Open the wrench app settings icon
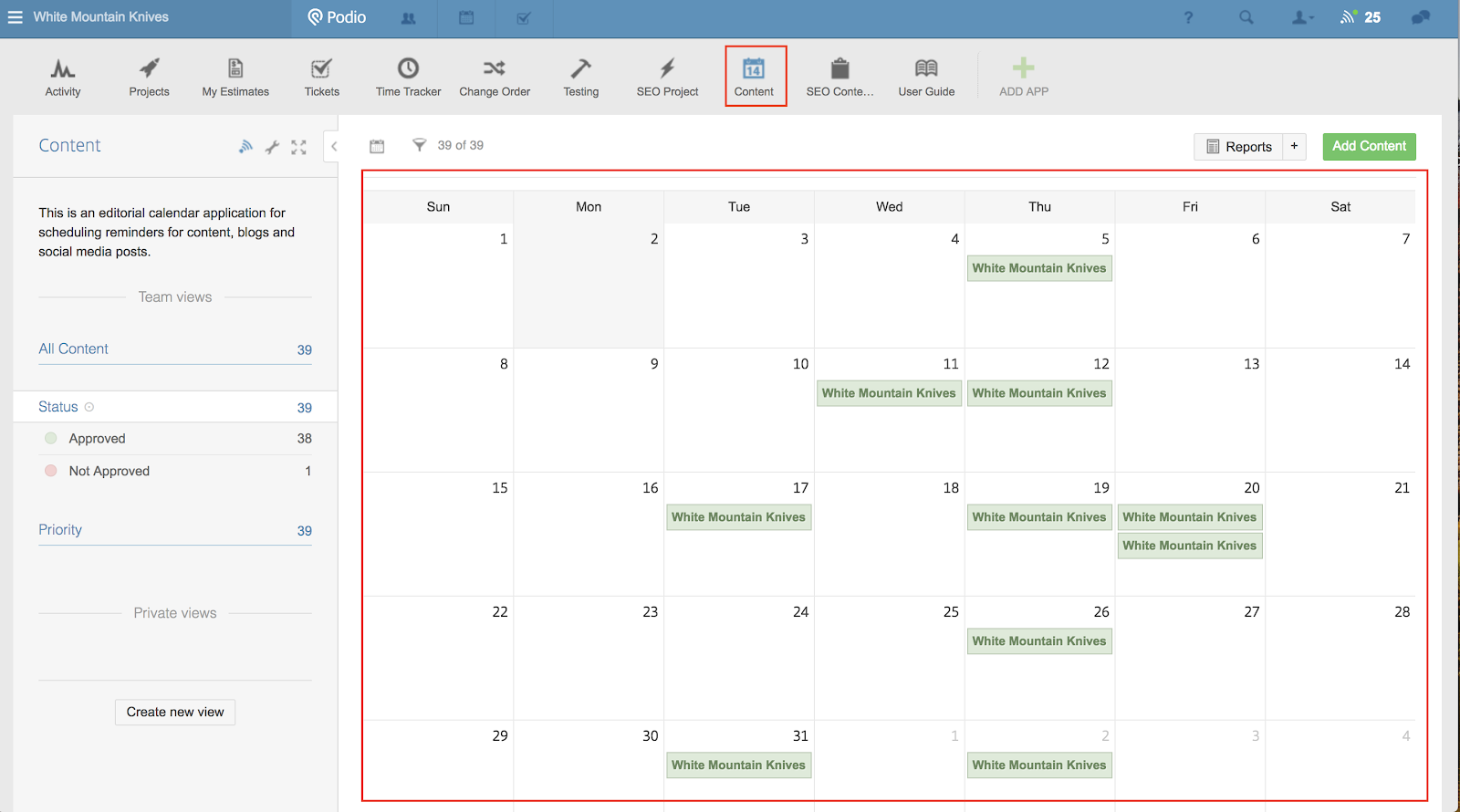Image resolution: width=1460 pixels, height=812 pixels. coord(272,147)
